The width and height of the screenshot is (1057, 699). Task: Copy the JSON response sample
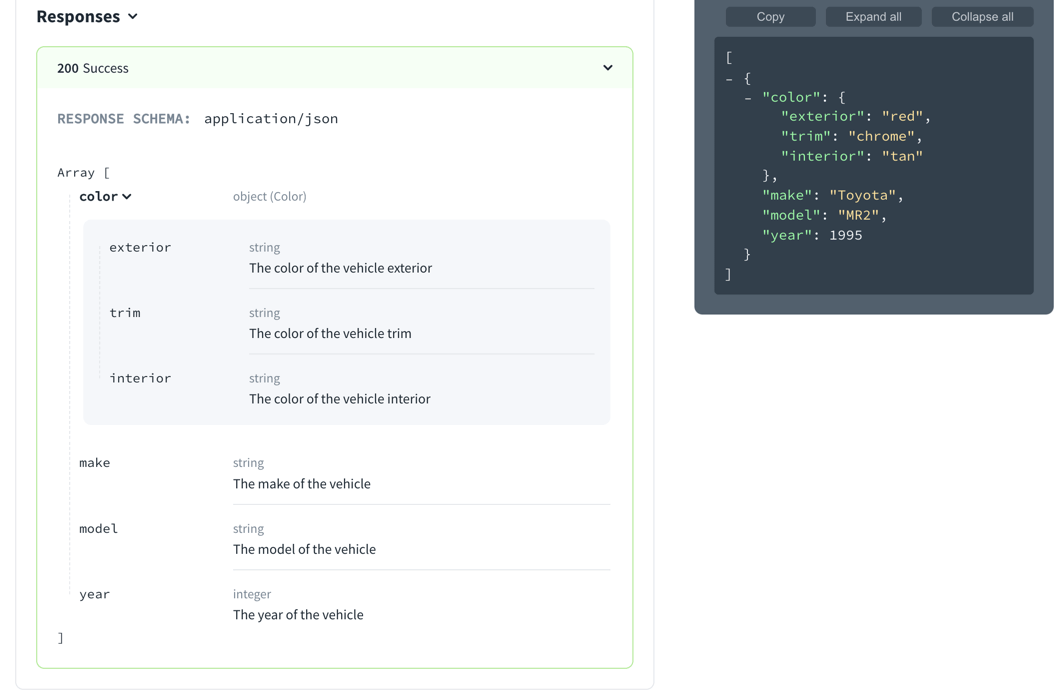pos(770,17)
